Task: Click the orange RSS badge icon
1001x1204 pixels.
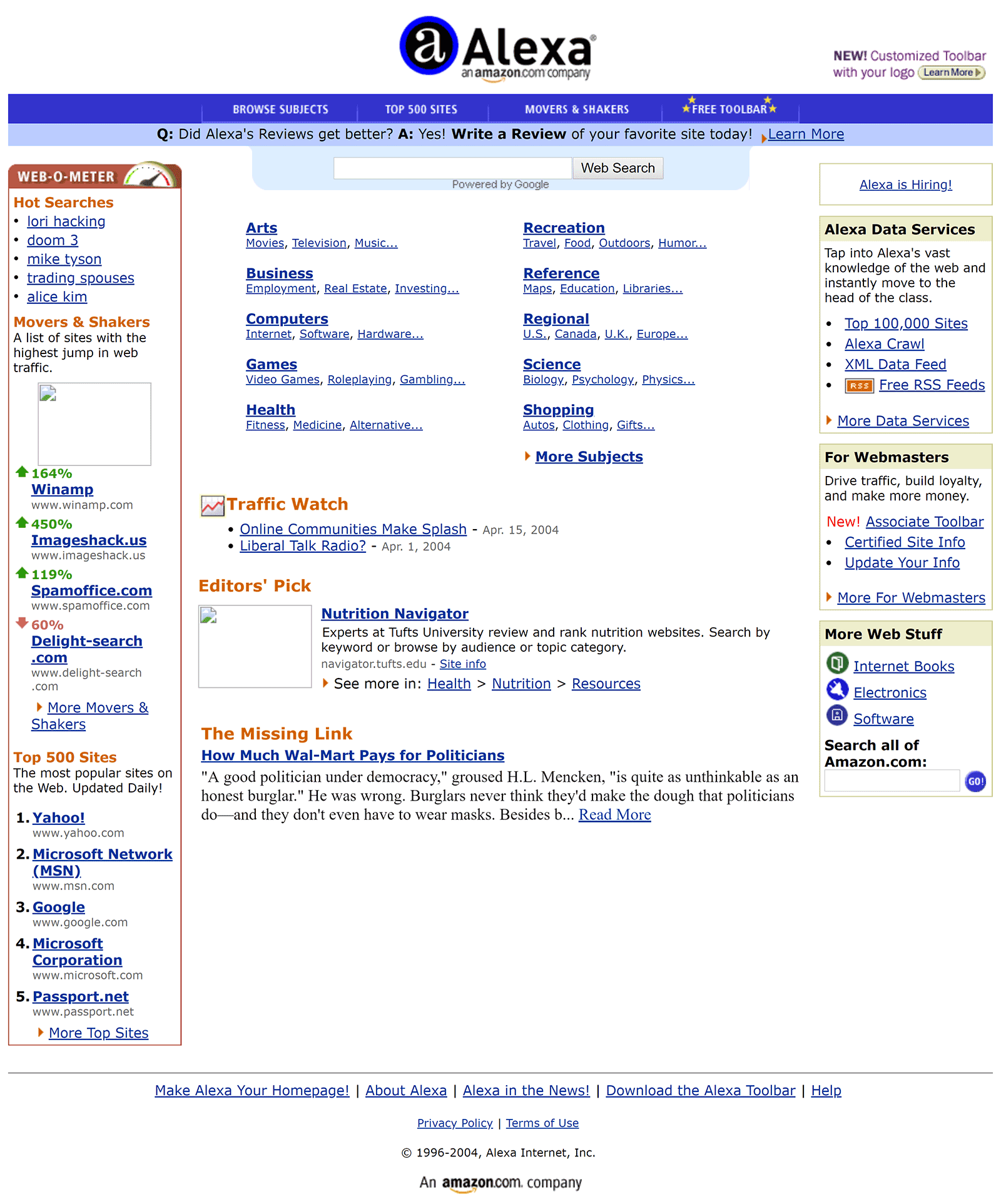Action: coord(859,386)
